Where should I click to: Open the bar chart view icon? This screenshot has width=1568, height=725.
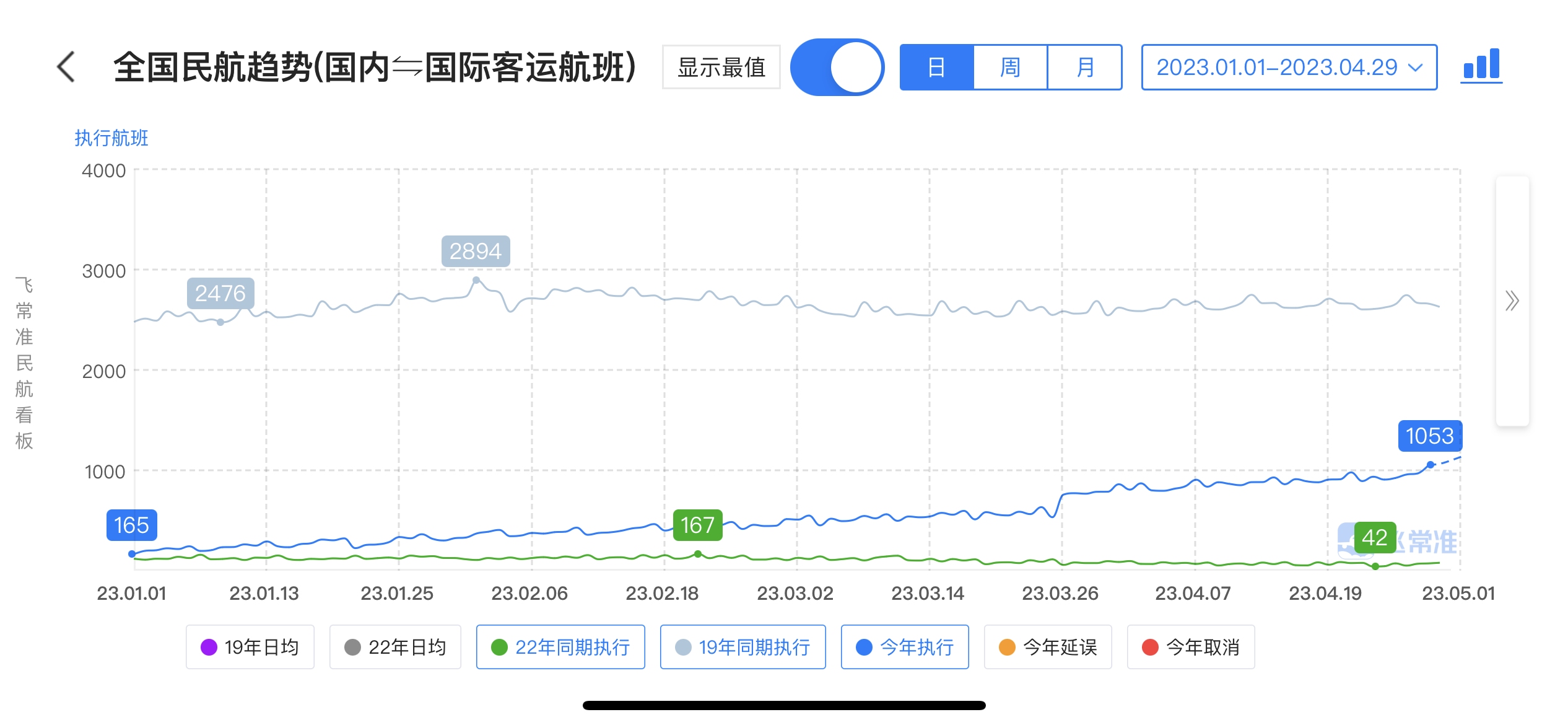tap(1481, 66)
